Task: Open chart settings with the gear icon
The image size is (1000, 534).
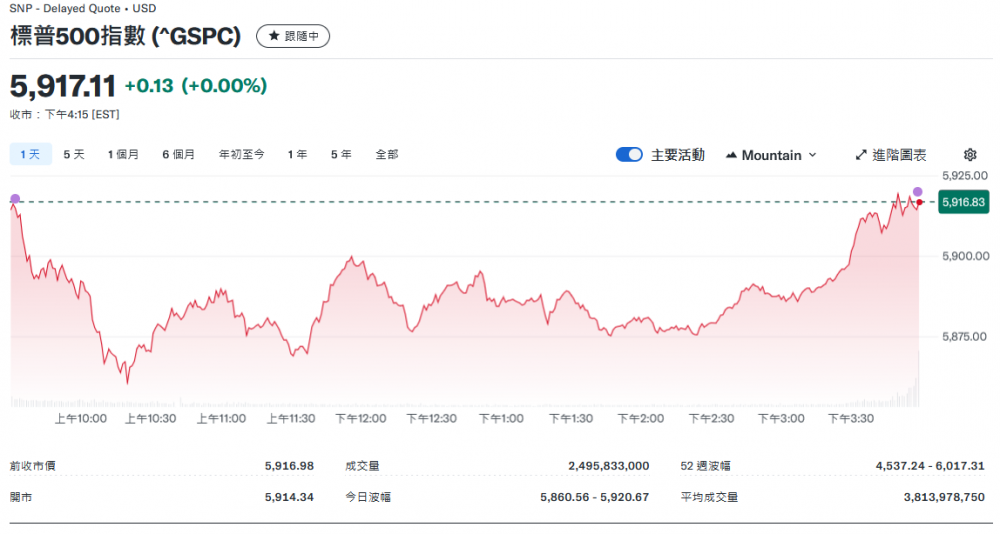Action: tap(969, 155)
